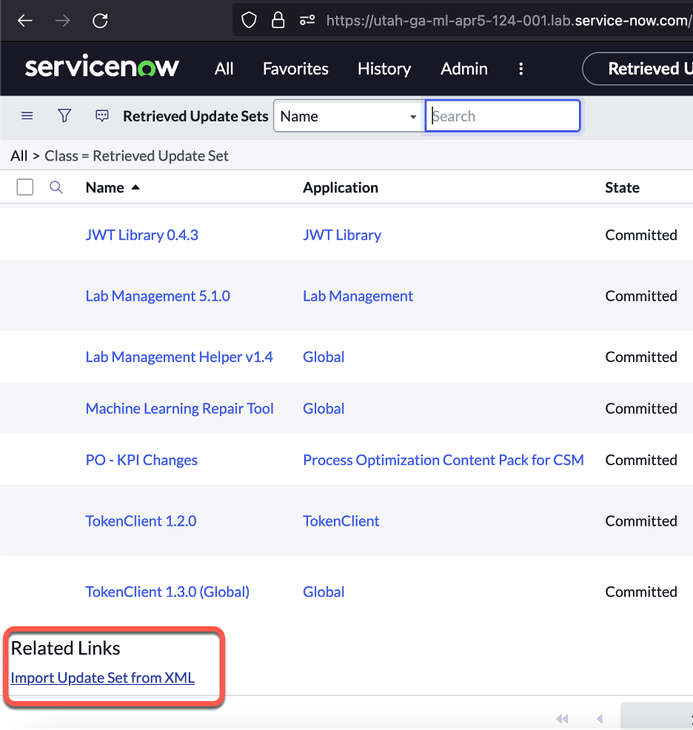
Task: Open site permissions icon in address bar
Action: [x=307, y=20]
